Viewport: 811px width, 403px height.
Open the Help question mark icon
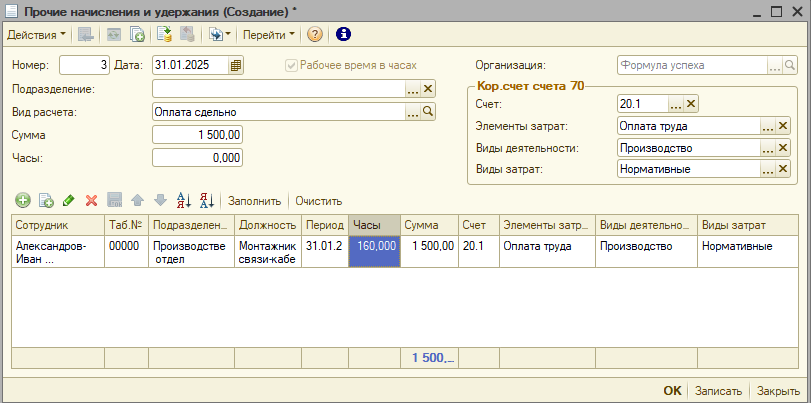315,34
